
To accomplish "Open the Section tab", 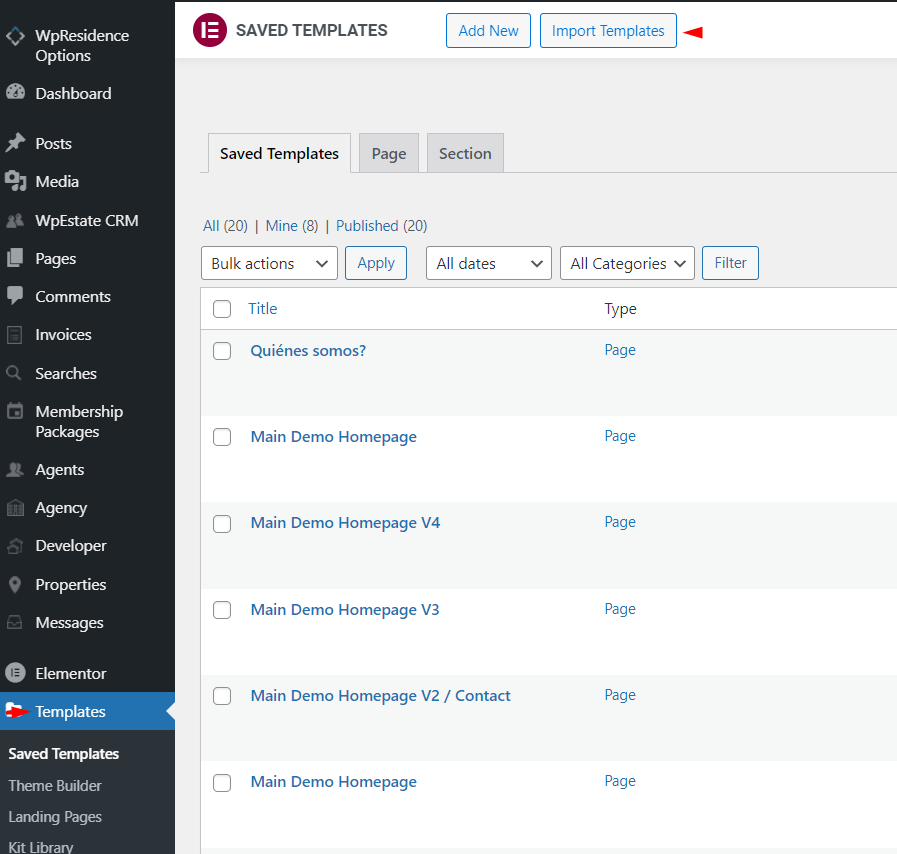I will click(465, 153).
